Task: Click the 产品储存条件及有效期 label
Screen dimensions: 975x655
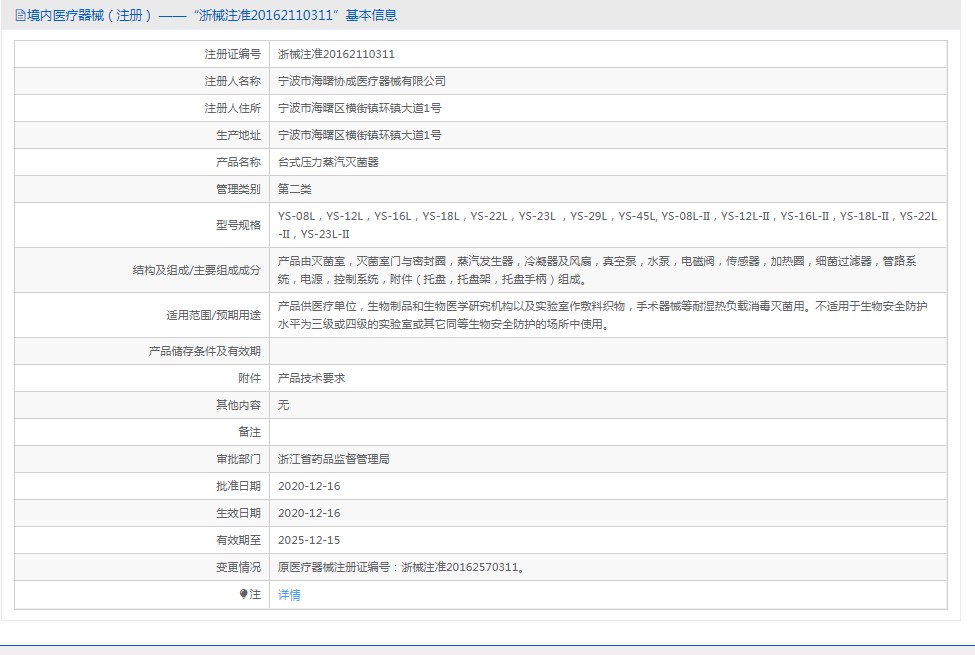Action: 205,351
